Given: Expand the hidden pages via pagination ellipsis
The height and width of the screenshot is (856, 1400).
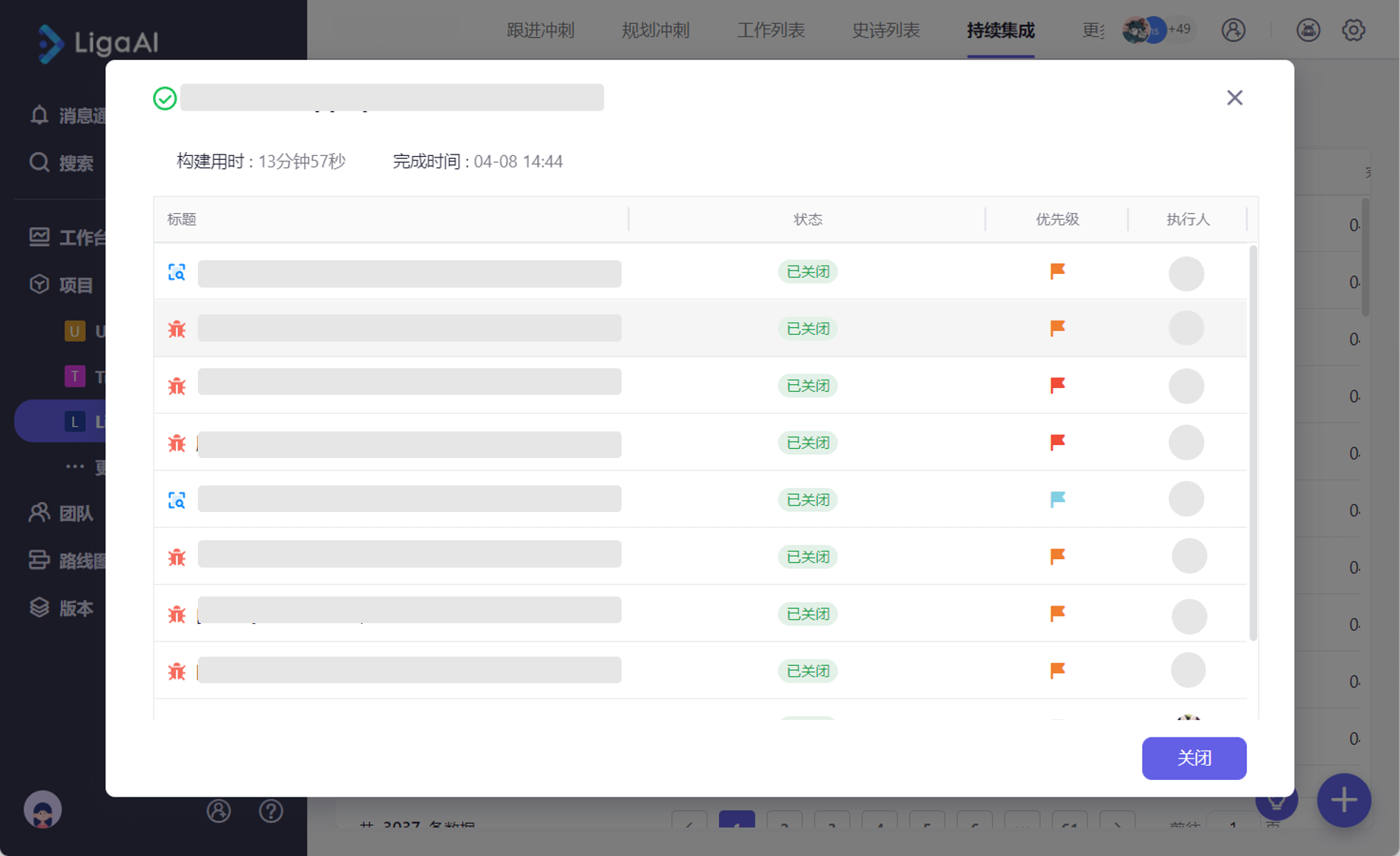Looking at the screenshot, I should tap(1023, 827).
